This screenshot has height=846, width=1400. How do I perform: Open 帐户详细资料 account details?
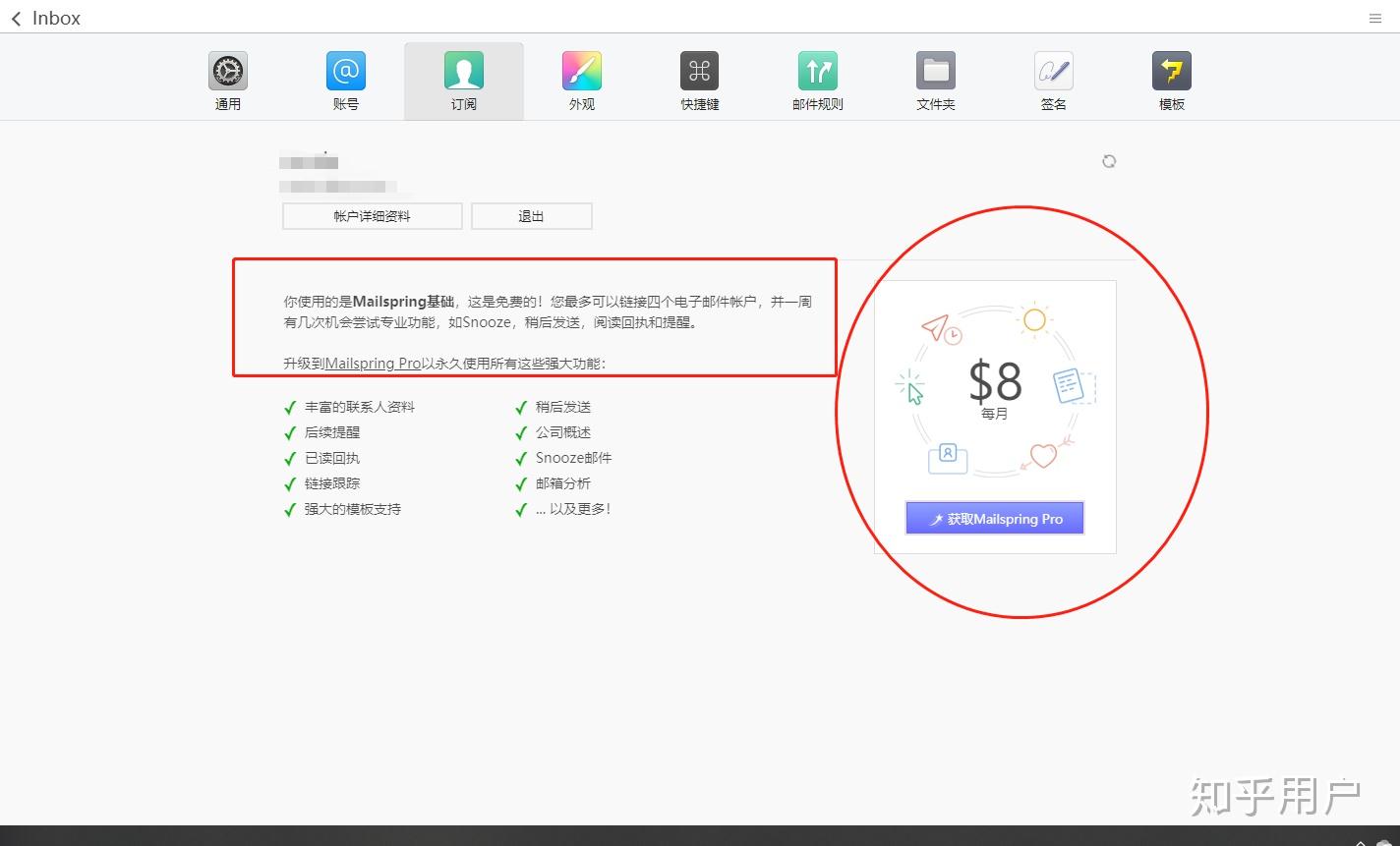[373, 216]
